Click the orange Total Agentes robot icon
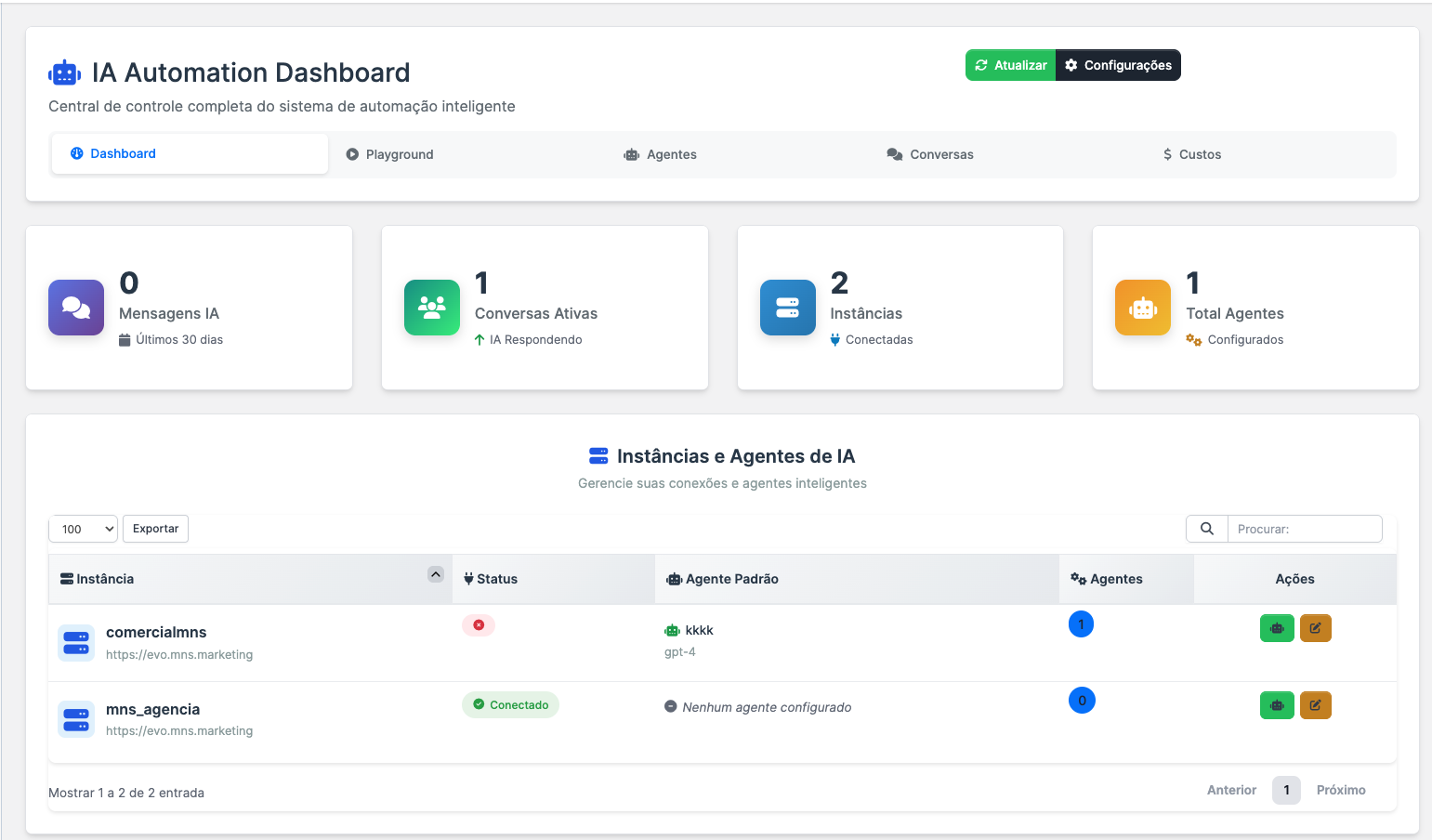The height and width of the screenshot is (840, 1432). point(1142,308)
